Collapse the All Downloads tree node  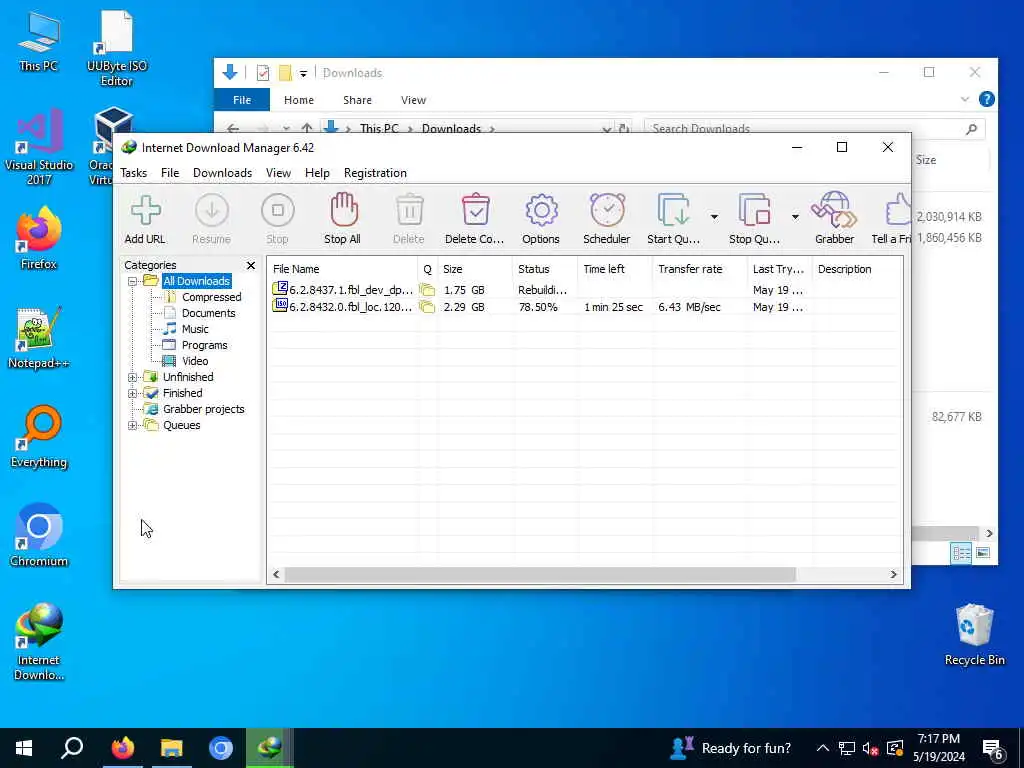tap(133, 281)
